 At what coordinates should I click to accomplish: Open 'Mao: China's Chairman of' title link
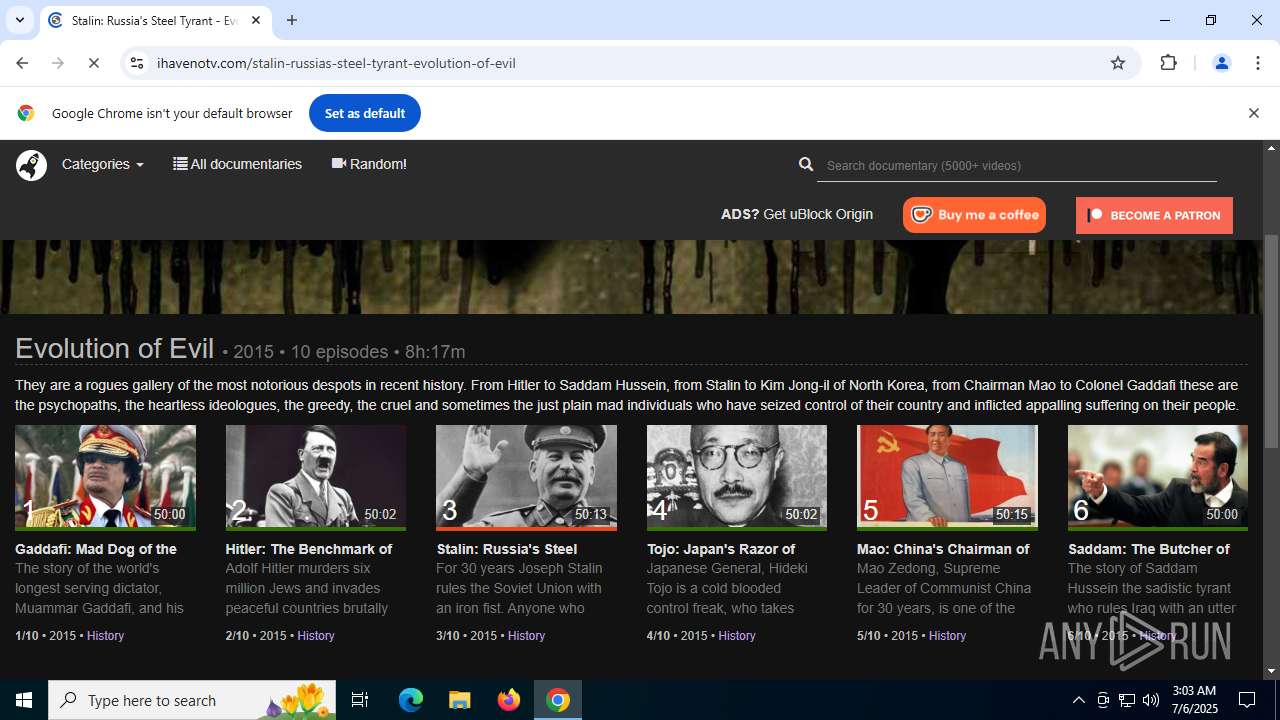(943, 549)
